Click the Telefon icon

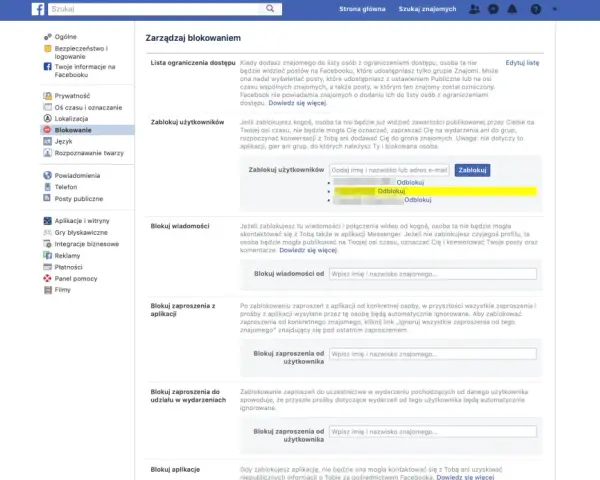47,187
